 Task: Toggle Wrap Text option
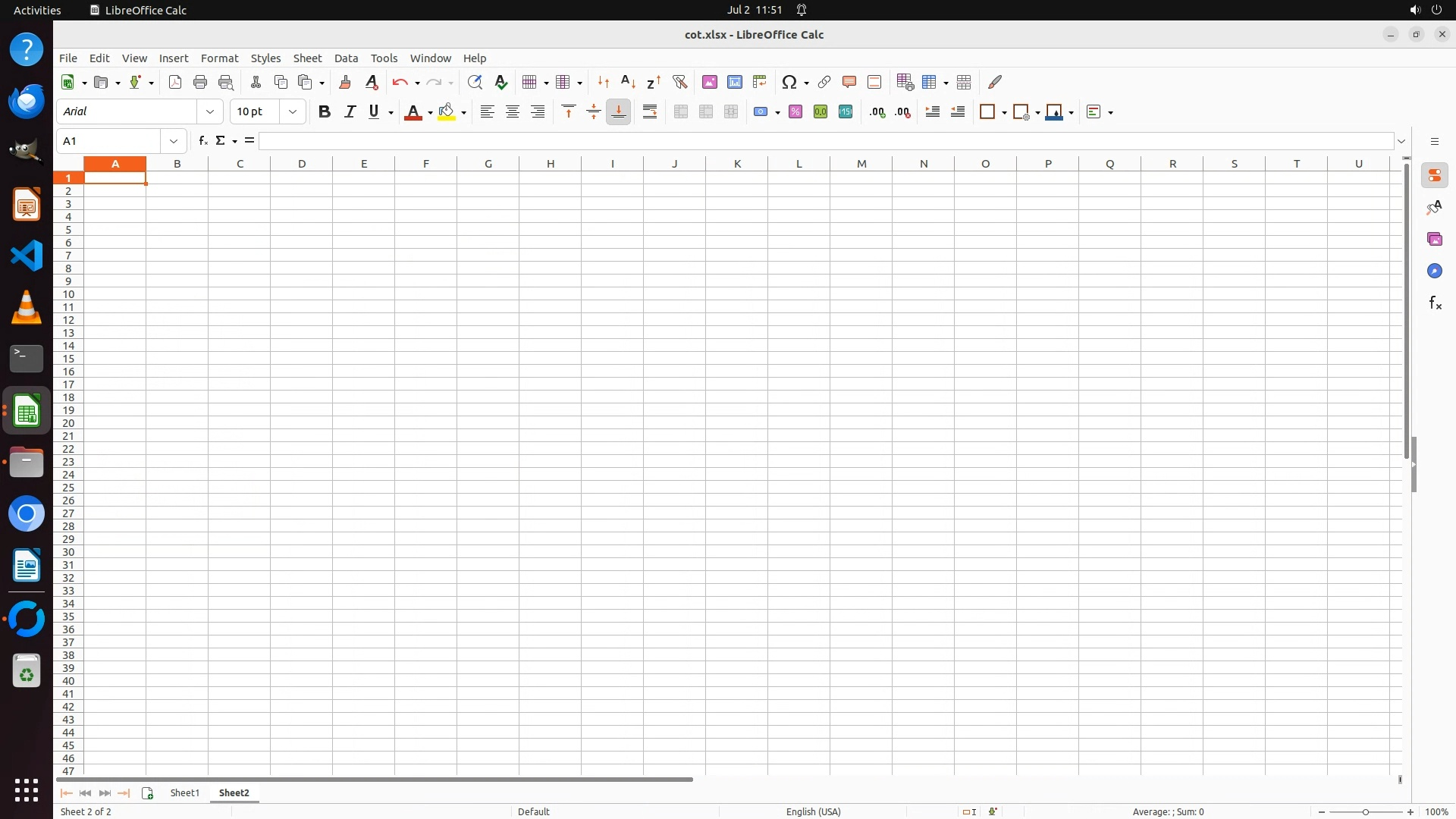pyautogui.click(x=650, y=112)
